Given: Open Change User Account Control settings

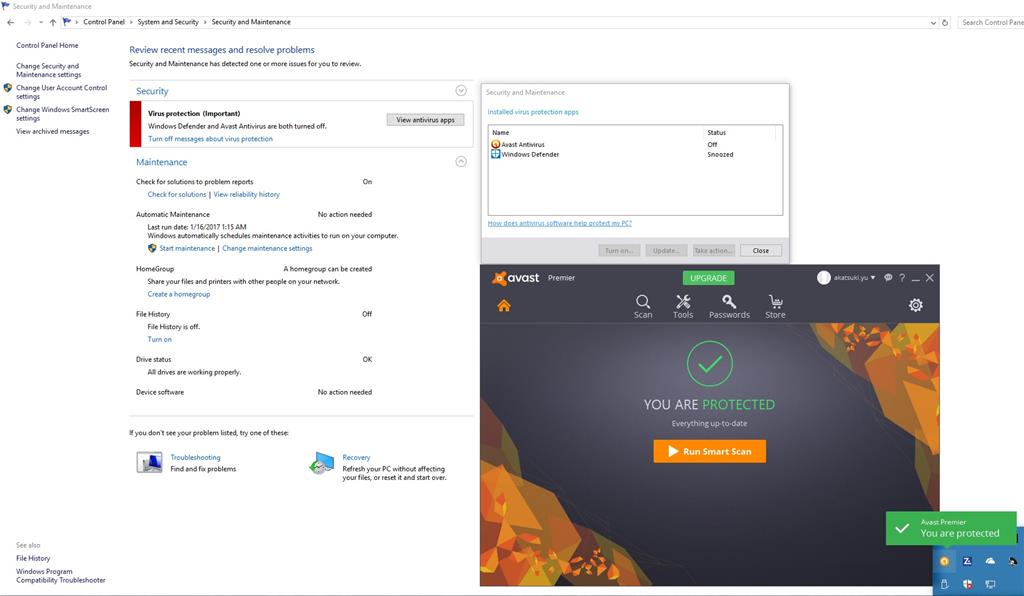Looking at the screenshot, I should (61, 92).
